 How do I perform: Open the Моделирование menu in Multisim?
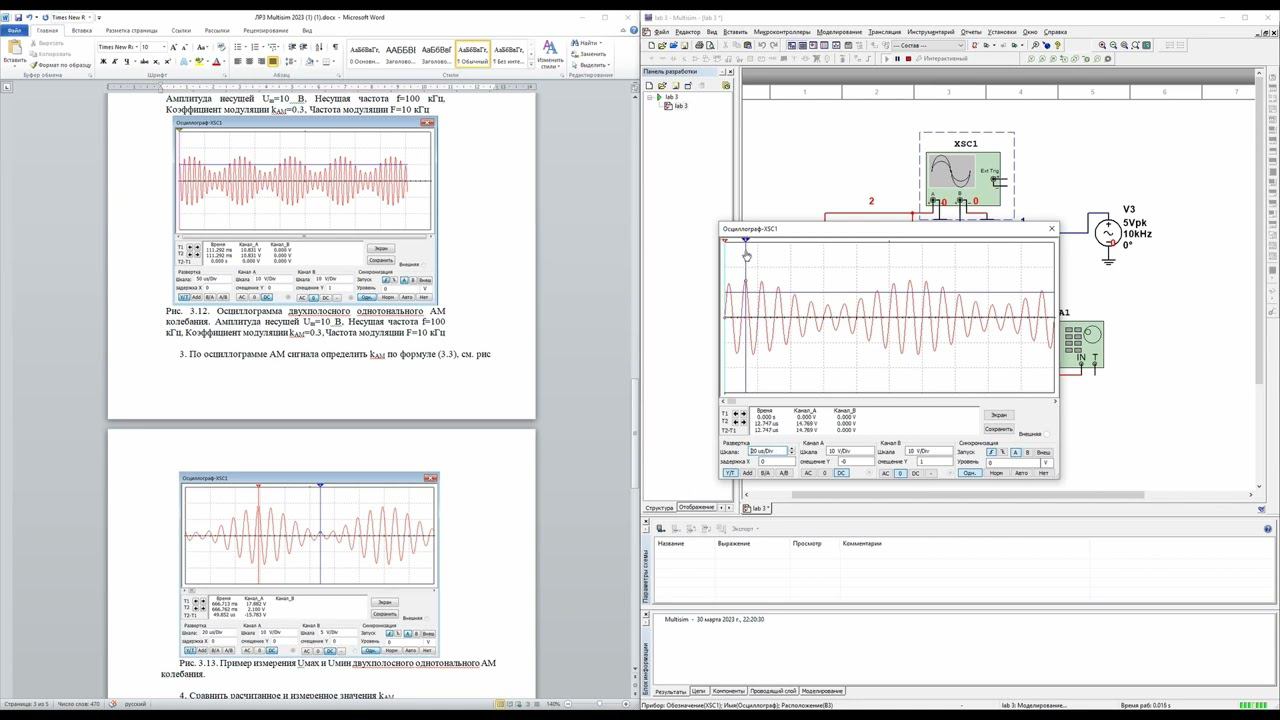[840, 32]
